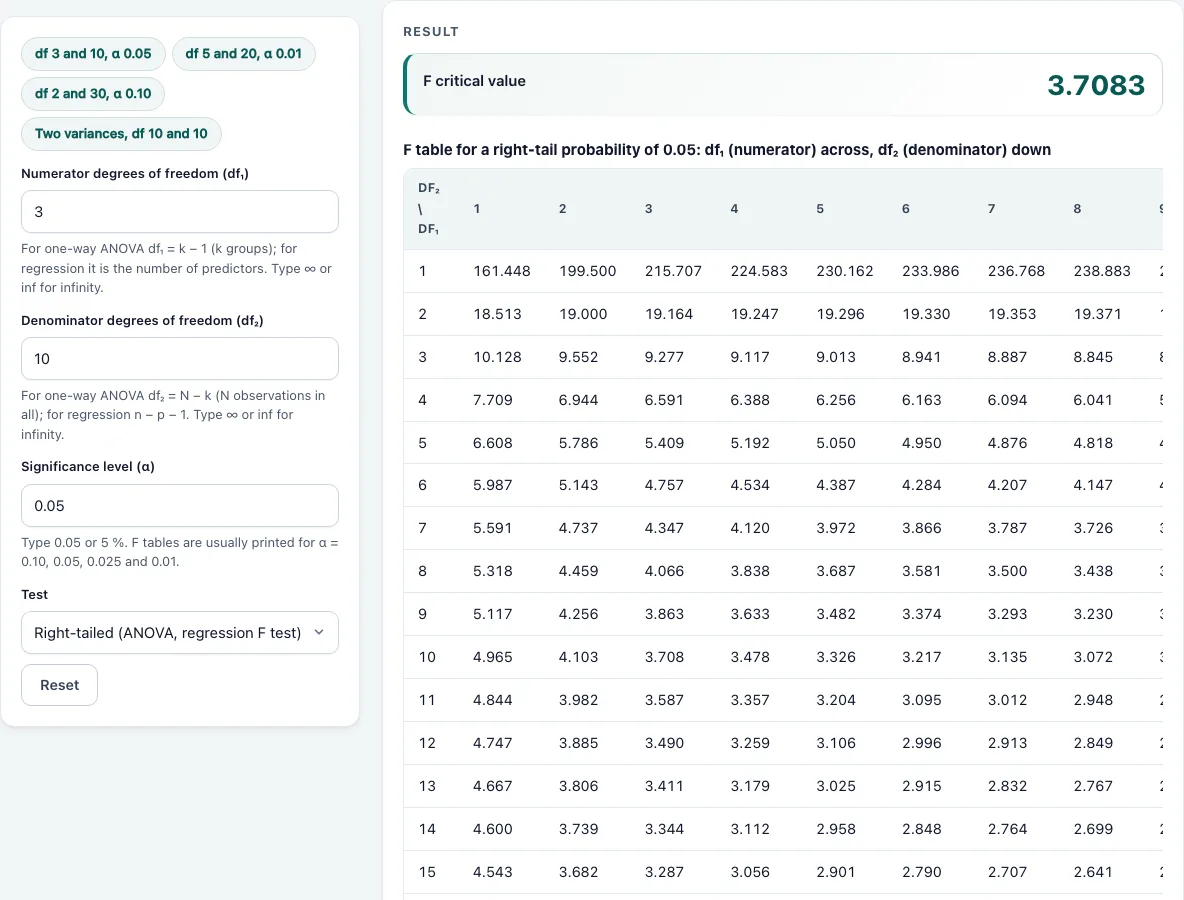The width and height of the screenshot is (1184, 900).
Task: Choose preset df 2 and 30, α 0.10
Action: pos(93,94)
